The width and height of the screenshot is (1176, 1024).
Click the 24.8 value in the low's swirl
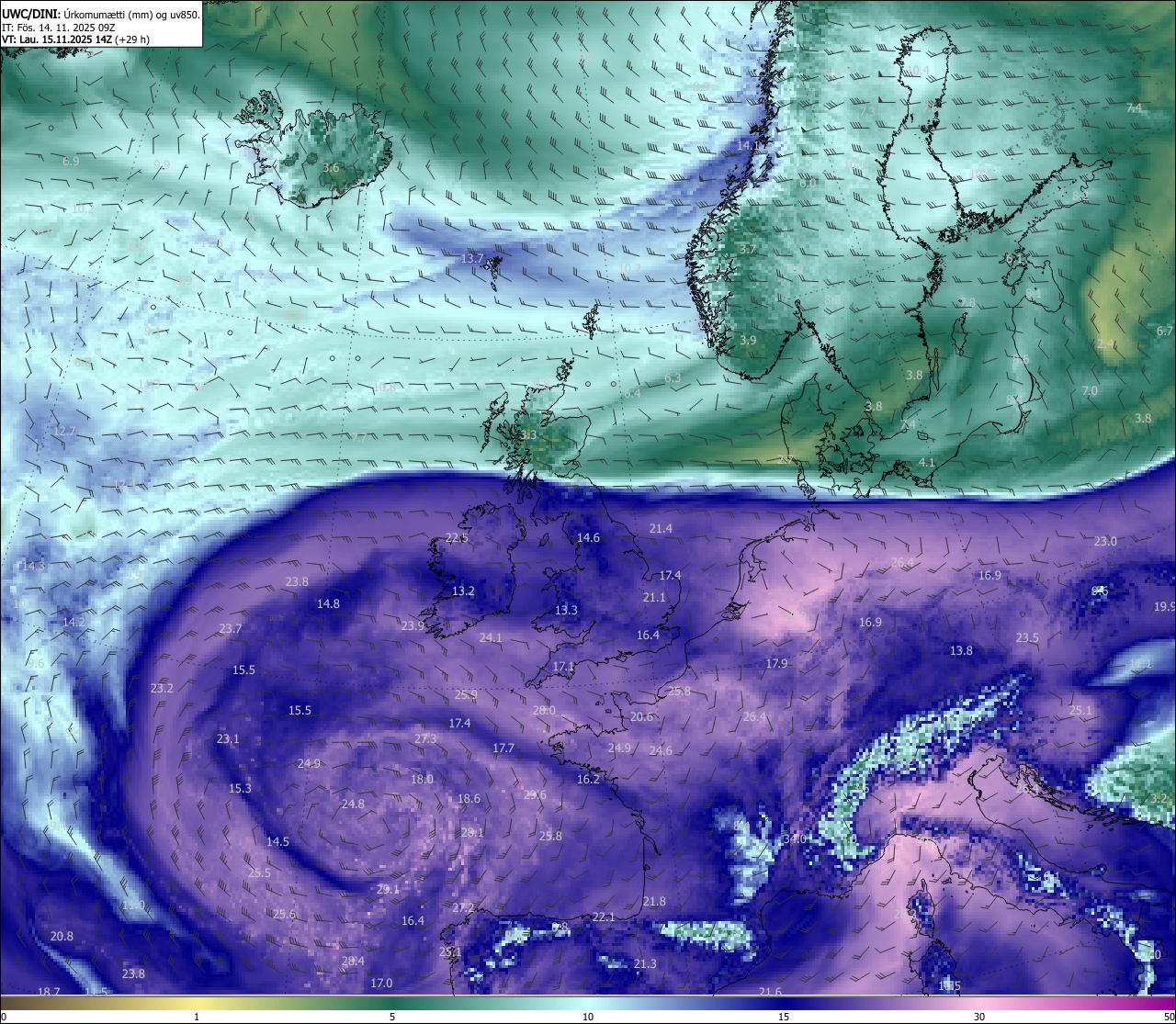353,805
